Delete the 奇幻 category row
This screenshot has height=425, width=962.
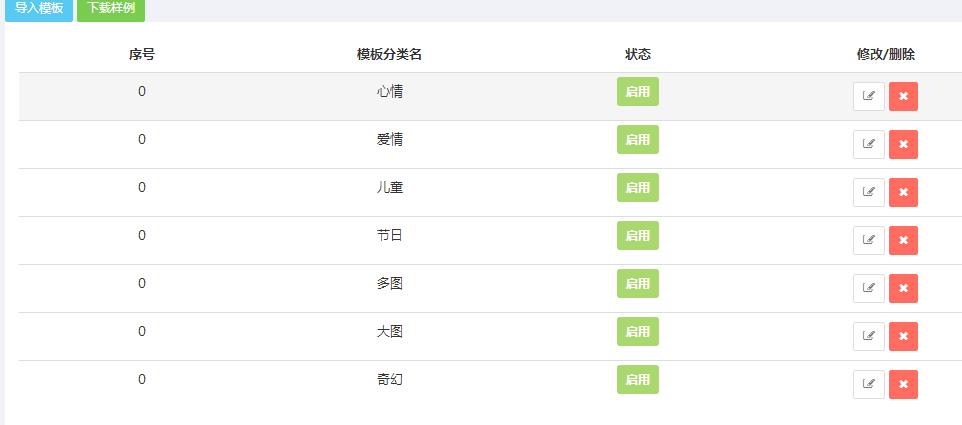[903, 384]
